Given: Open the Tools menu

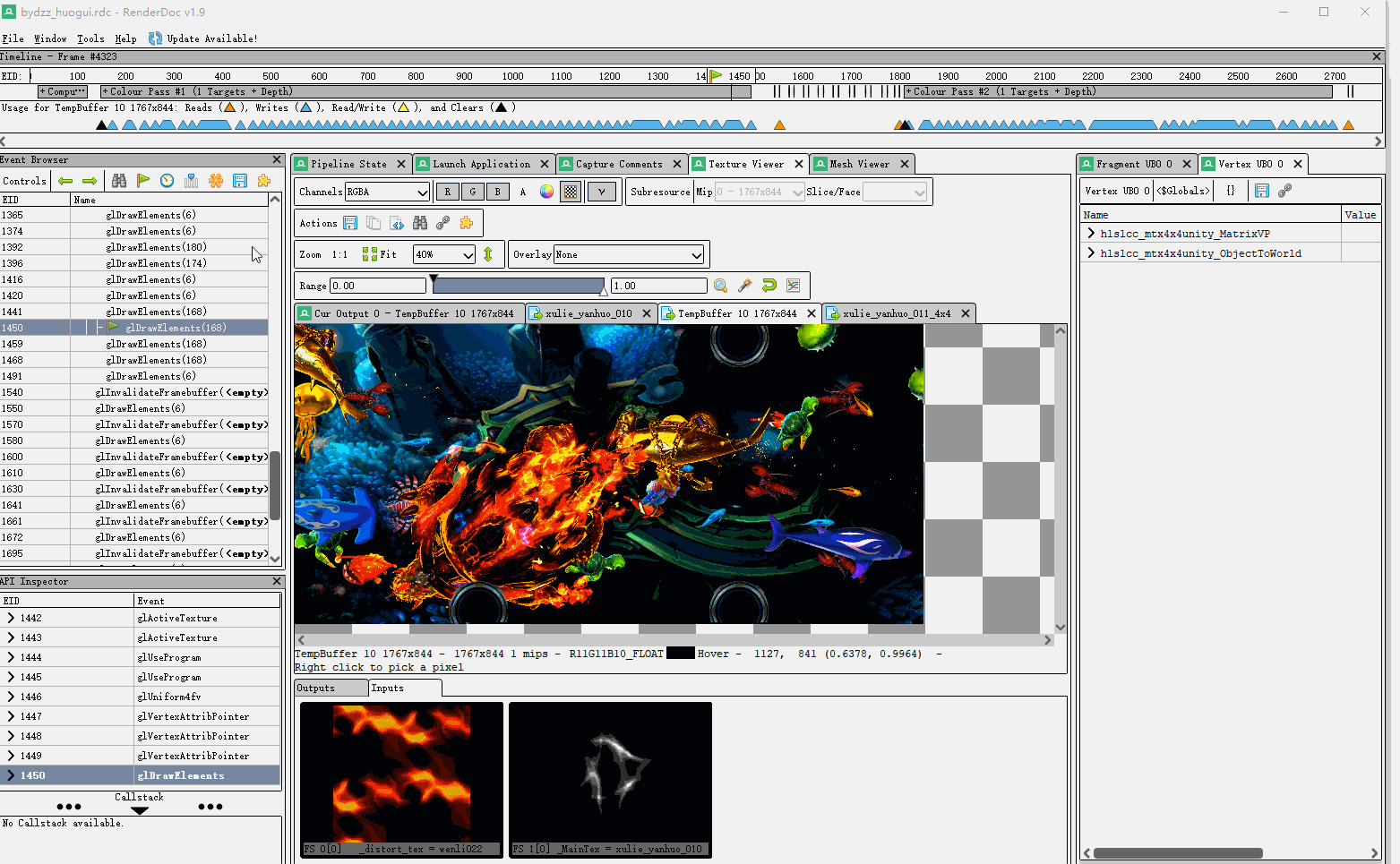Looking at the screenshot, I should [x=90, y=38].
